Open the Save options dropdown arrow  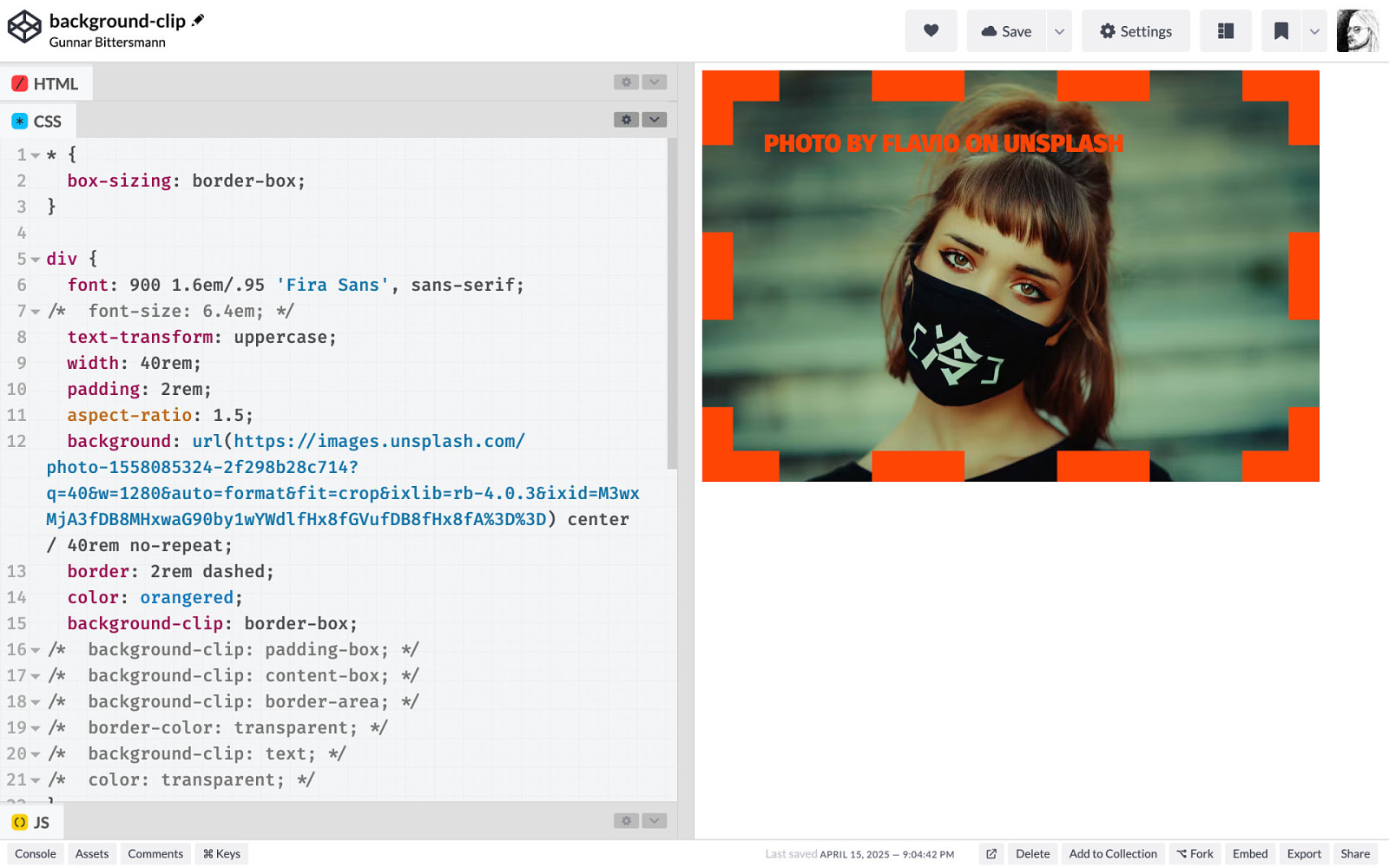1059,31
